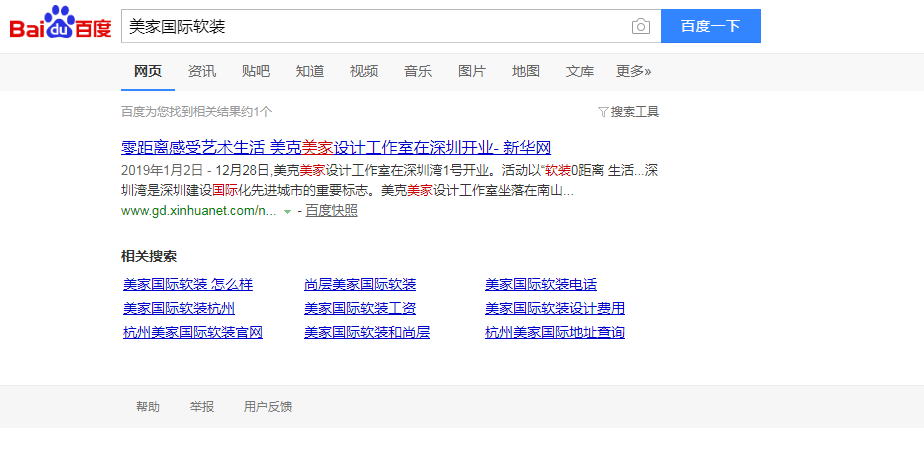This screenshot has height=466, width=924.
Task: Select related search 美家国际软装杭州
Action: click(179, 308)
